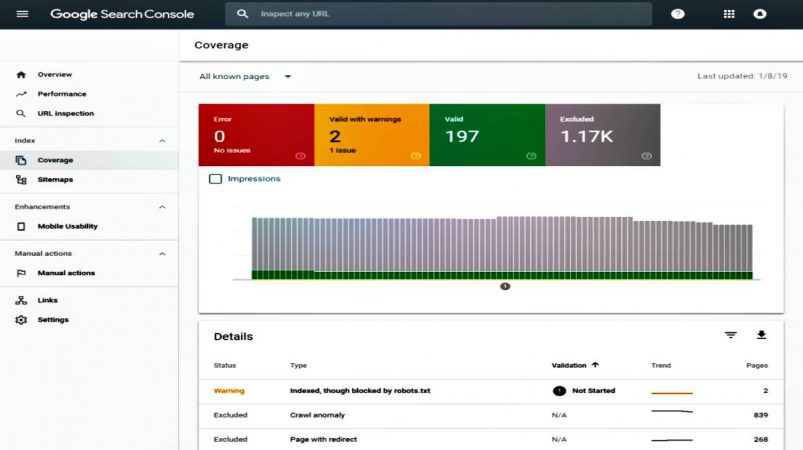This screenshot has width=803, height=450.
Task: Toggle the Excluded status card
Action: point(603,135)
